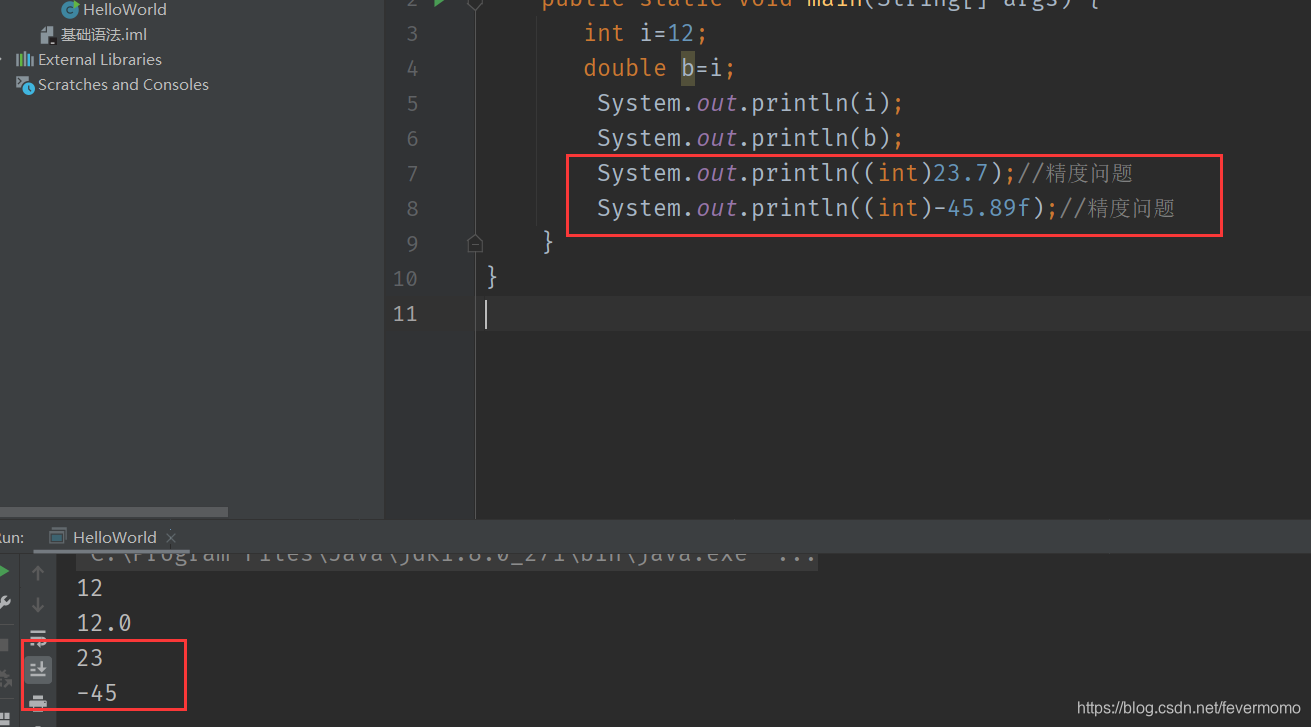
Task: Click the HelloWorld class file icon
Action: click(70, 9)
